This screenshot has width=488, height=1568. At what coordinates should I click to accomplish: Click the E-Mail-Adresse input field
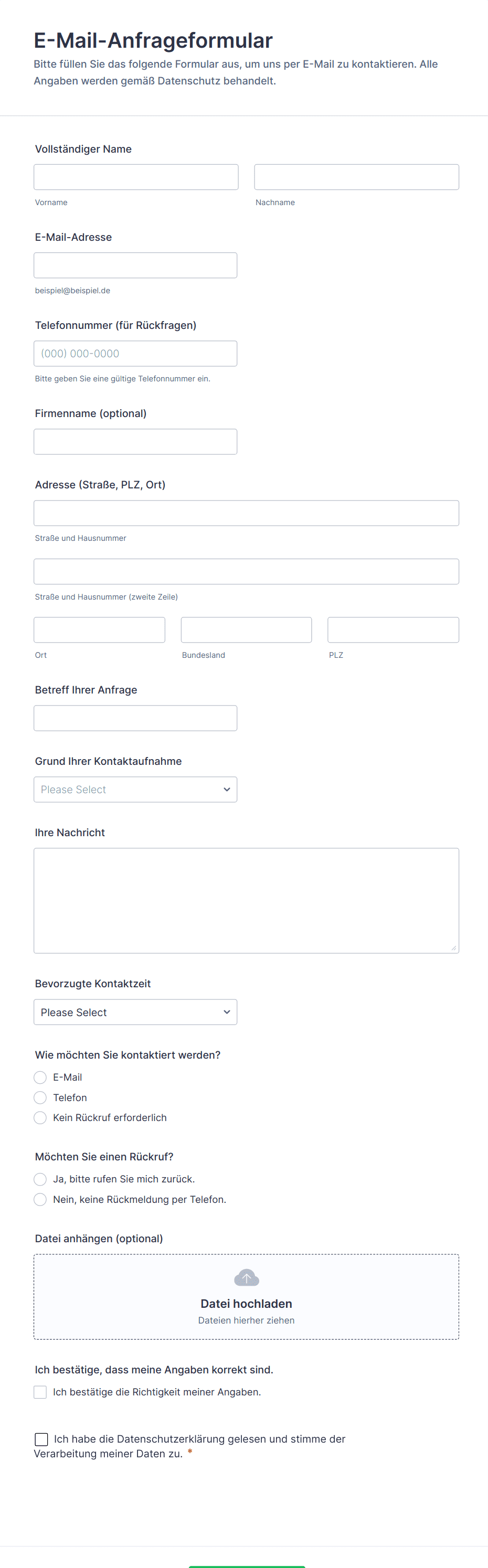tap(135, 265)
